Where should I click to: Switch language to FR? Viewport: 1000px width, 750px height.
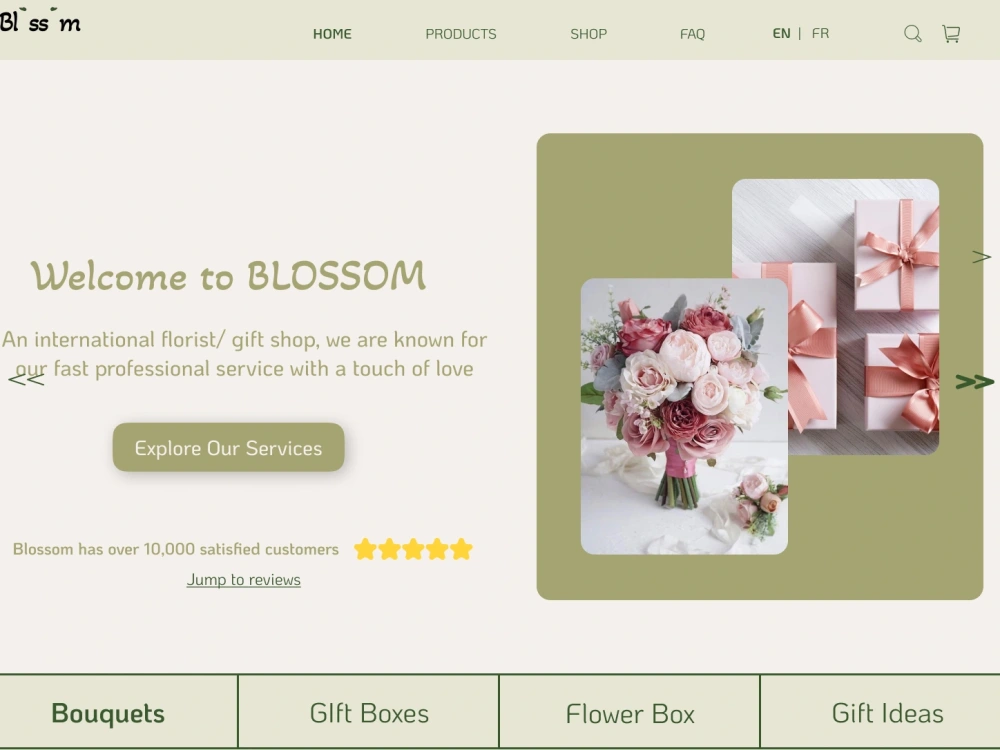(x=820, y=33)
